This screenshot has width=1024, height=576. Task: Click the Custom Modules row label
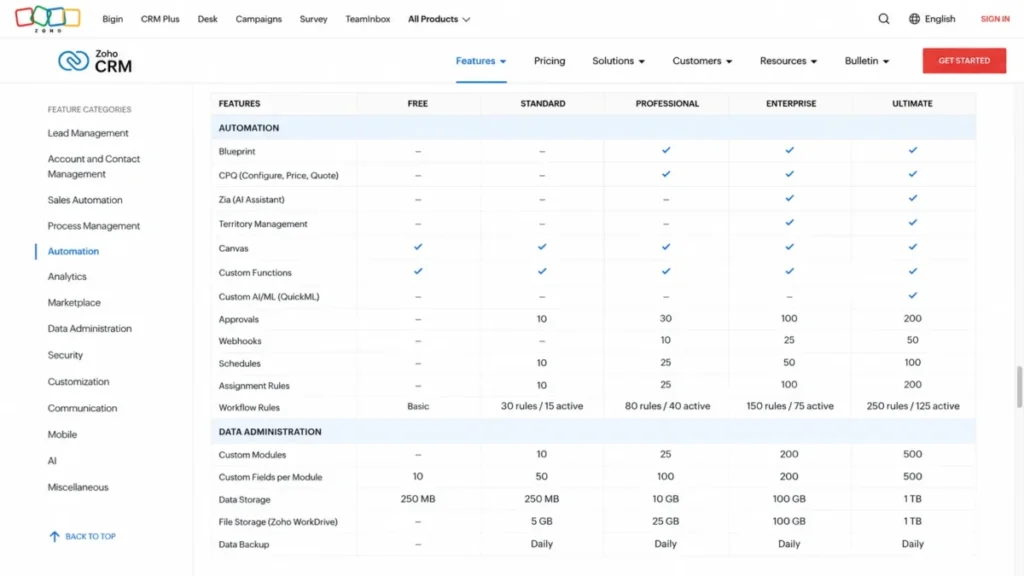pos(252,455)
